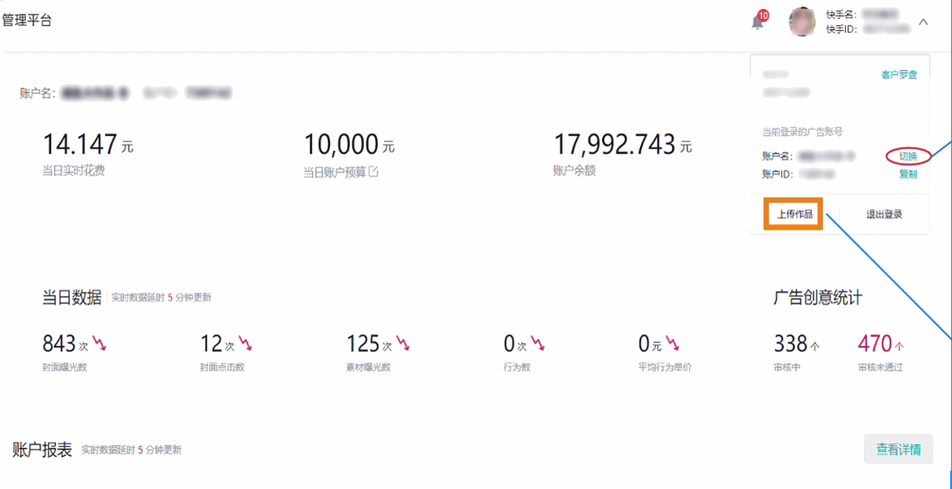Screen dimensions: 952x489
Task: Click the 14.147 当日实时花费 figure
Action: point(80,145)
